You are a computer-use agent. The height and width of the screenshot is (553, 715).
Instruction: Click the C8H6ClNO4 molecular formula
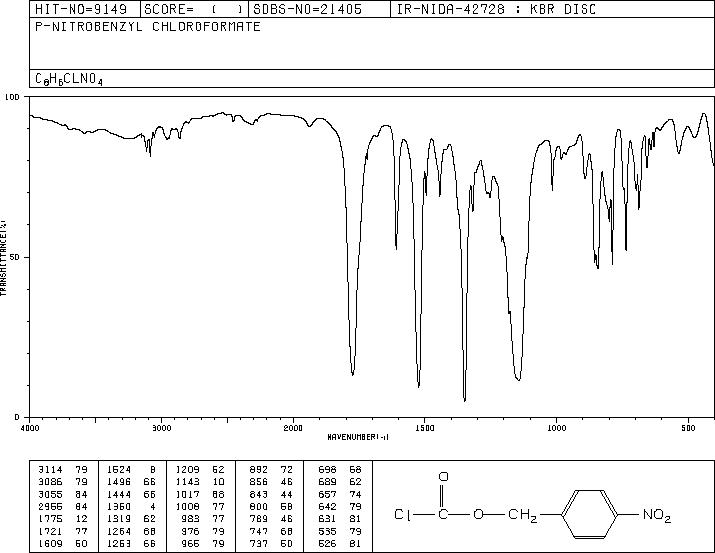69,79
